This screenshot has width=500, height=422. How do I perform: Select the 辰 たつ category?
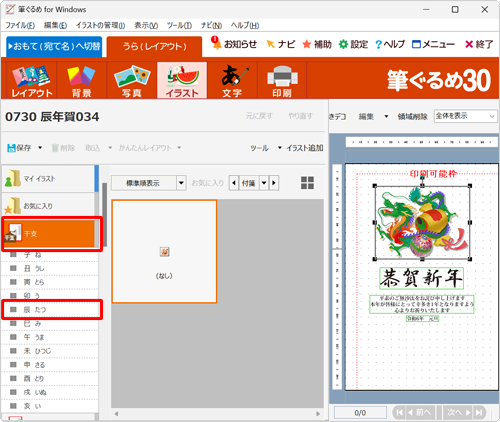pos(51,310)
